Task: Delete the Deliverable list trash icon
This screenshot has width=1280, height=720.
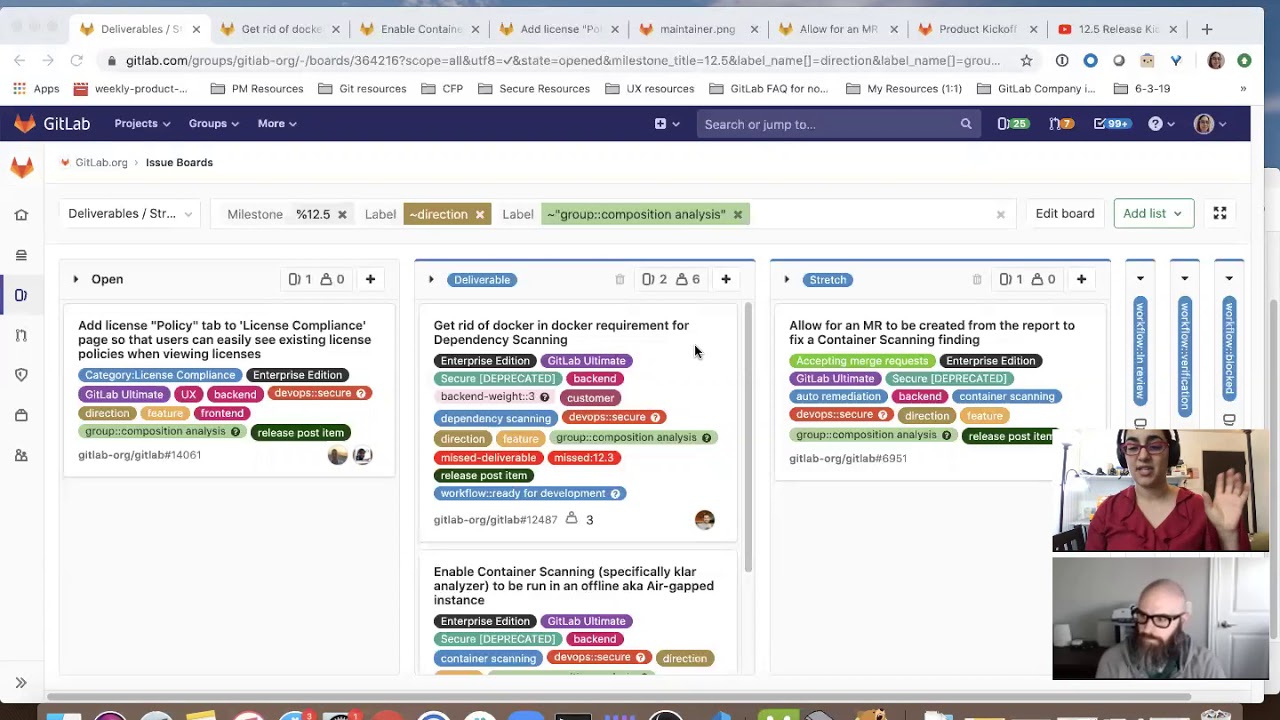Action: (x=620, y=280)
